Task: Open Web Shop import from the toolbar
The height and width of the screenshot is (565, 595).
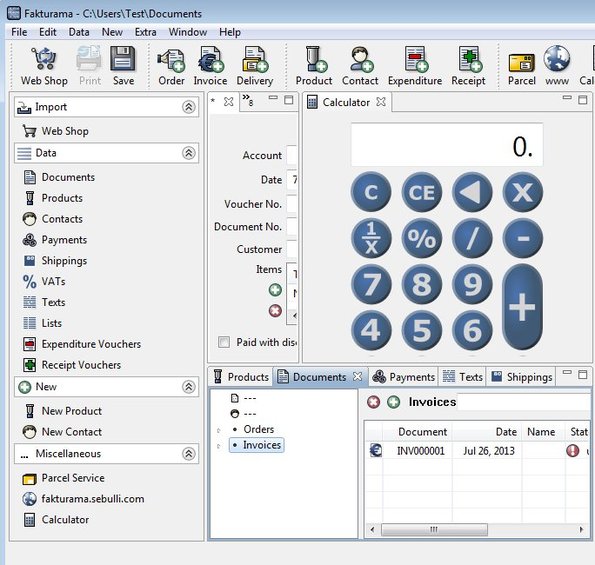Action: click(x=44, y=66)
